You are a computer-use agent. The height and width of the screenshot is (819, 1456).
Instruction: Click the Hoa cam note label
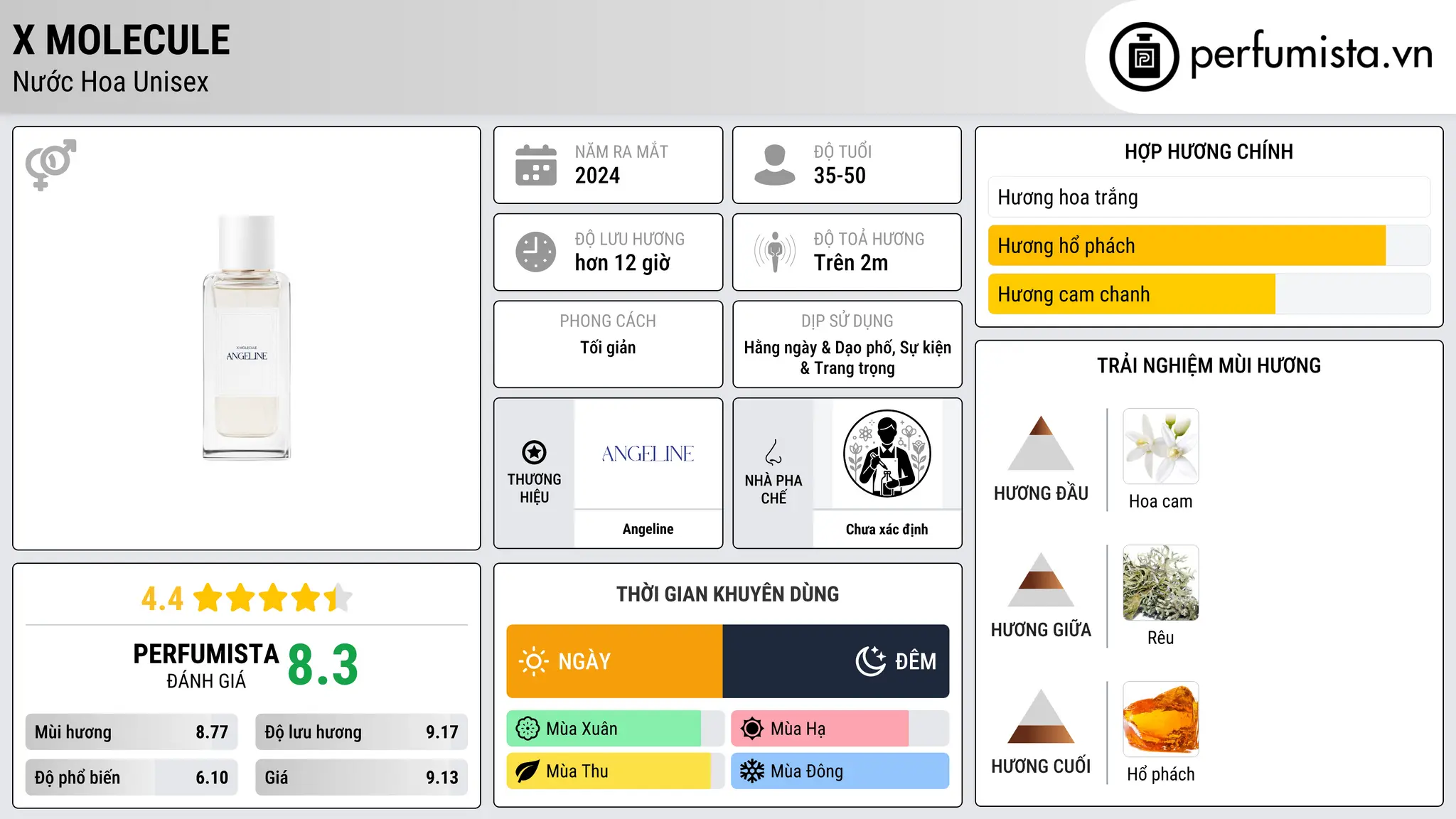click(1160, 501)
